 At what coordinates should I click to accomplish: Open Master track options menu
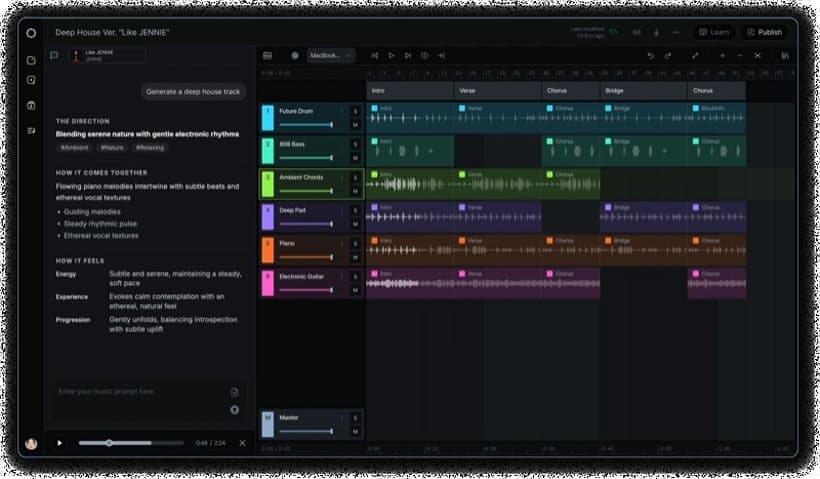pyautogui.click(x=343, y=418)
